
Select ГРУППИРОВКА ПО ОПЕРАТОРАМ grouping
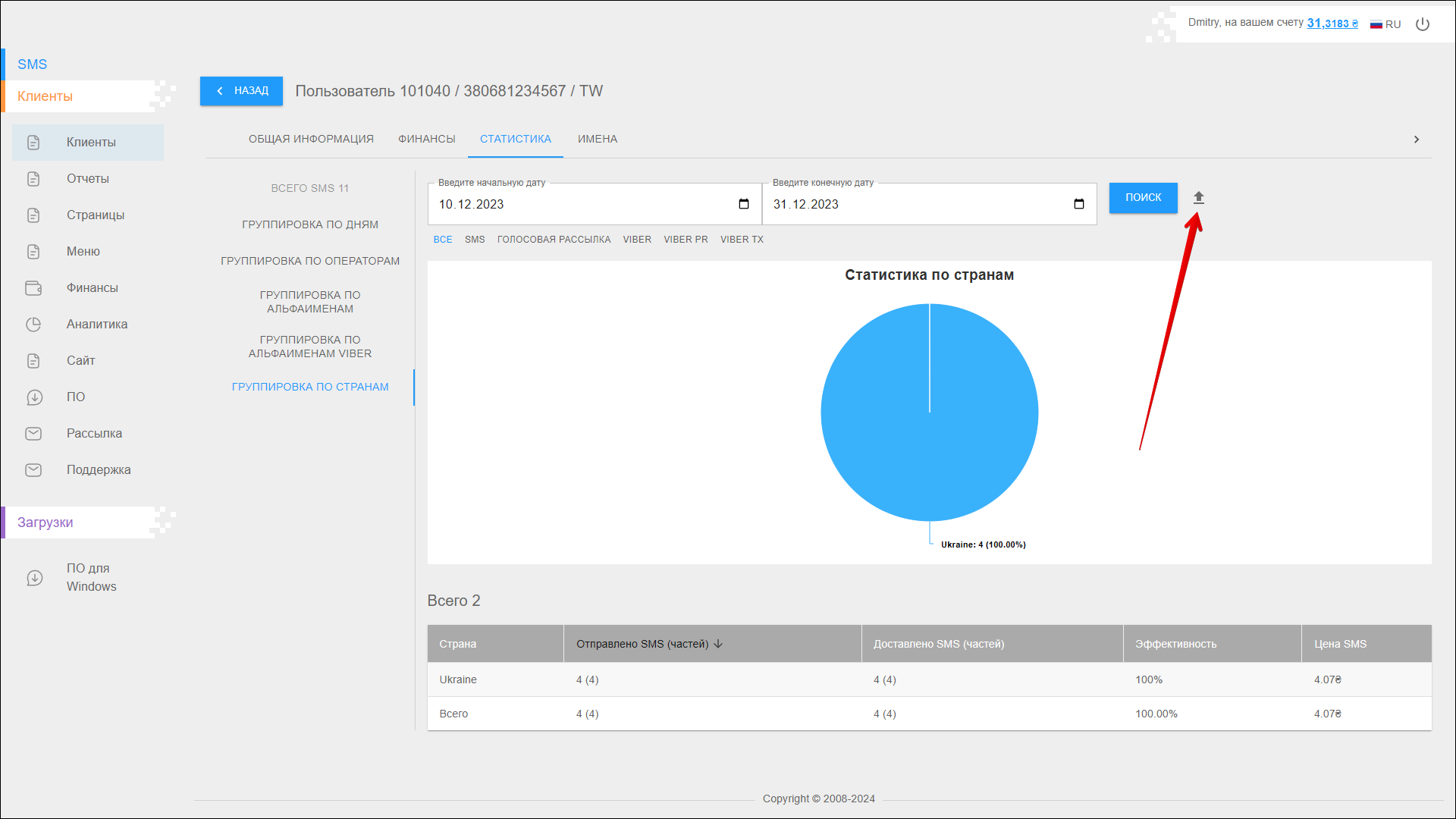(x=309, y=261)
